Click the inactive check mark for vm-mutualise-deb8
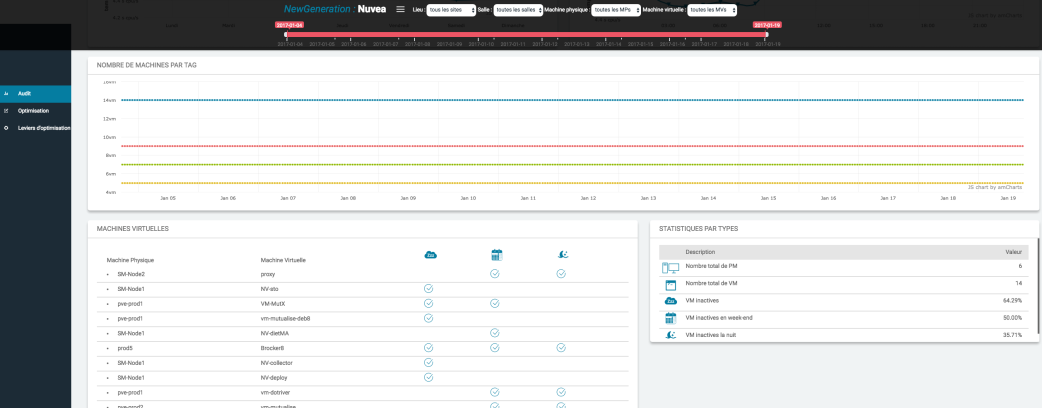This screenshot has height=408, width=1042. click(429, 318)
